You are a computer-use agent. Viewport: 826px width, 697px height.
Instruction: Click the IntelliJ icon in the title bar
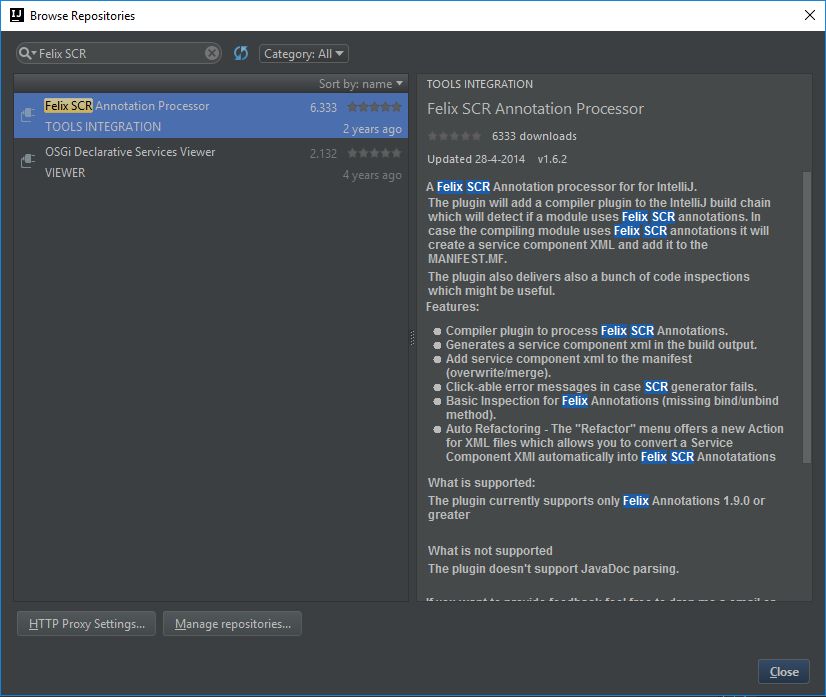tap(17, 15)
